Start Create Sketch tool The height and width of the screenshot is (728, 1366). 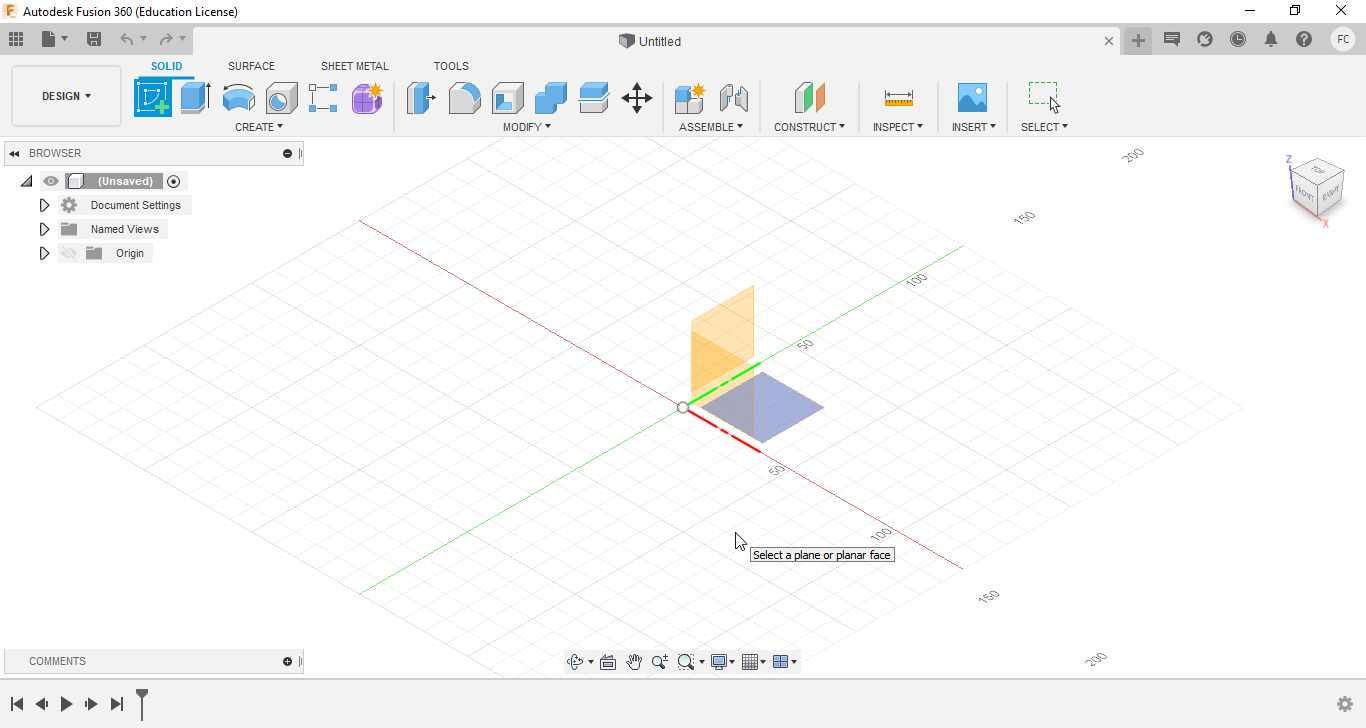point(153,98)
